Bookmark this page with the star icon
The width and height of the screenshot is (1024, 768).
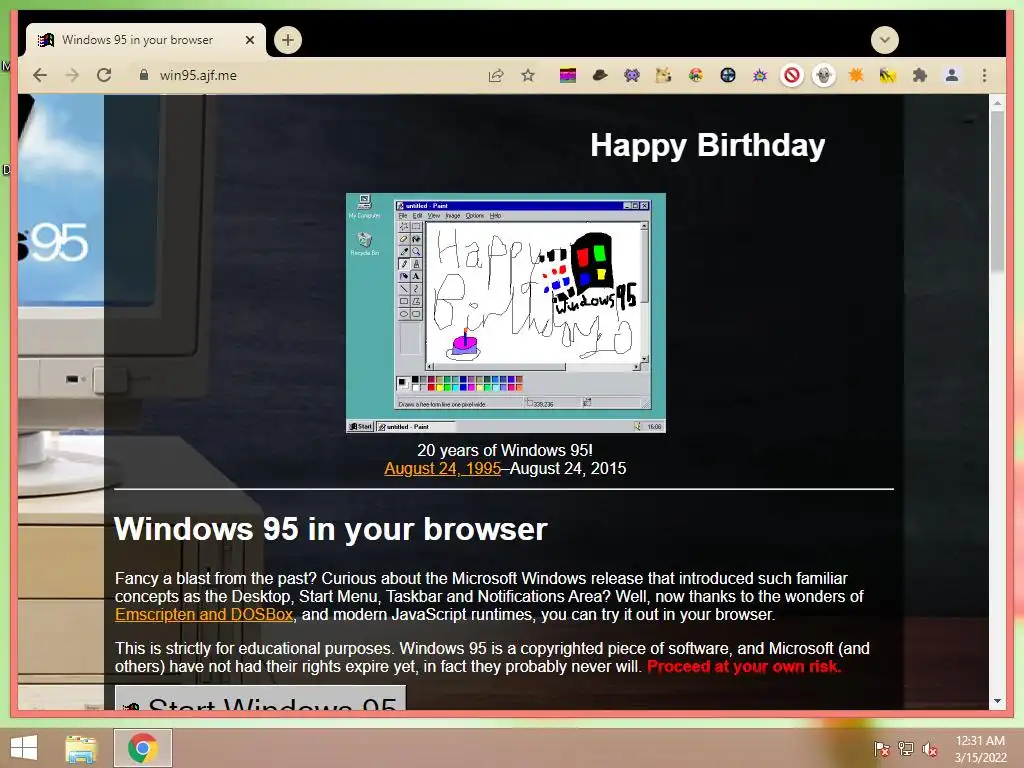[x=528, y=75]
